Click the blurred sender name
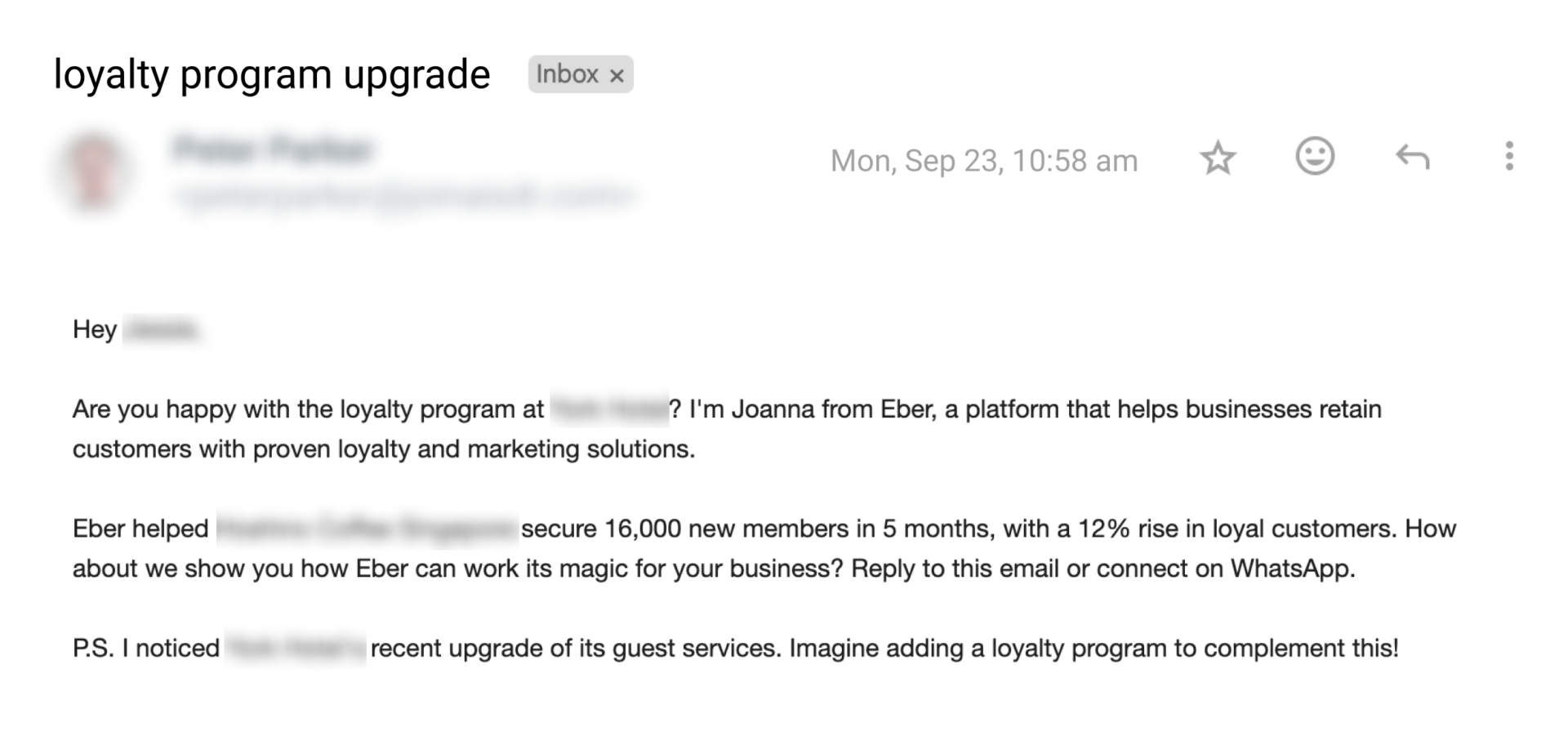This screenshot has height=736, width=1568. (274, 149)
